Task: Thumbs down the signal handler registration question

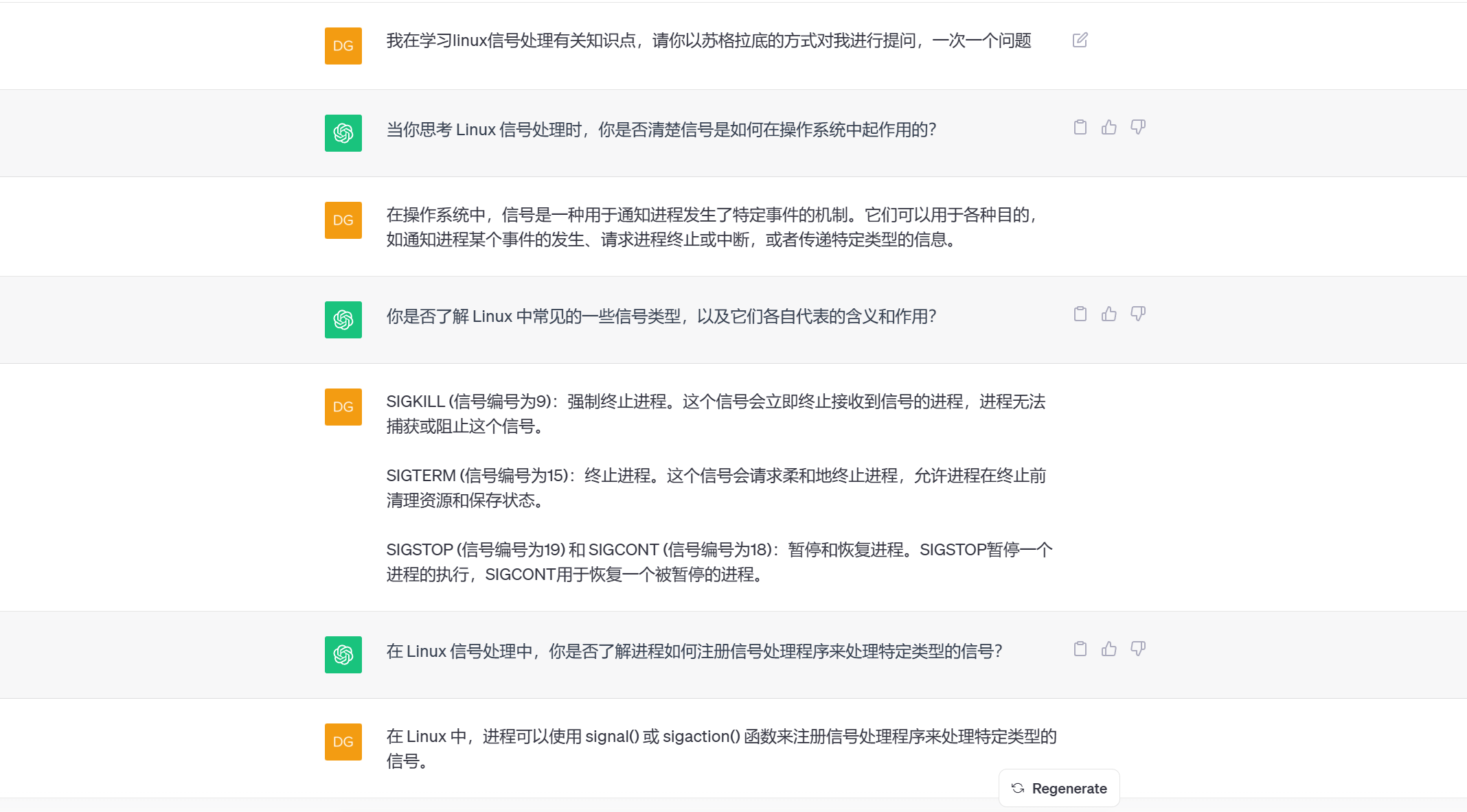Action: coord(1138,649)
